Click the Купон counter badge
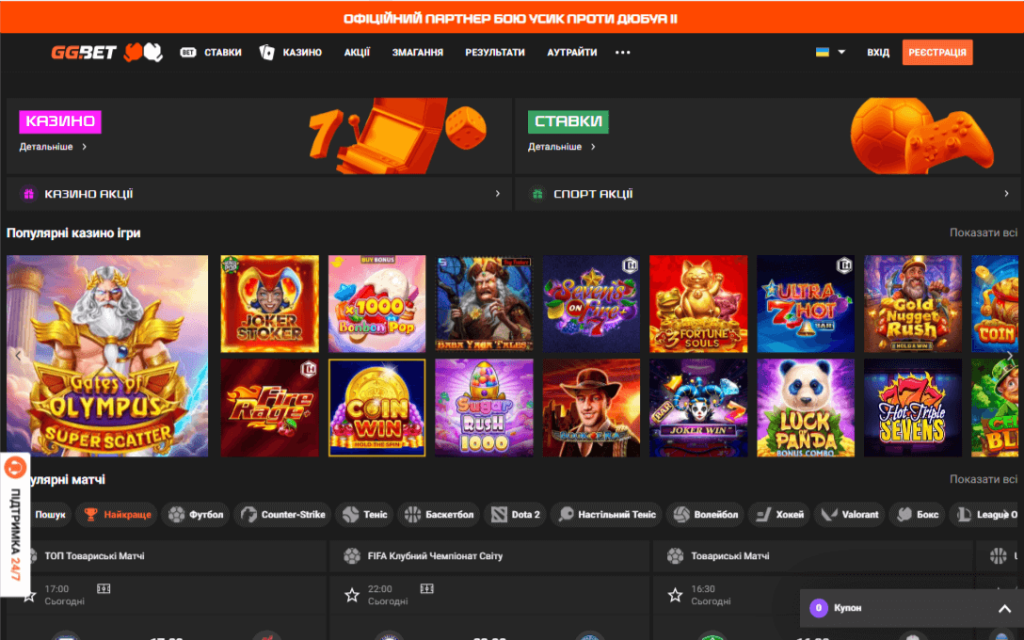The height and width of the screenshot is (640, 1024). click(x=818, y=608)
